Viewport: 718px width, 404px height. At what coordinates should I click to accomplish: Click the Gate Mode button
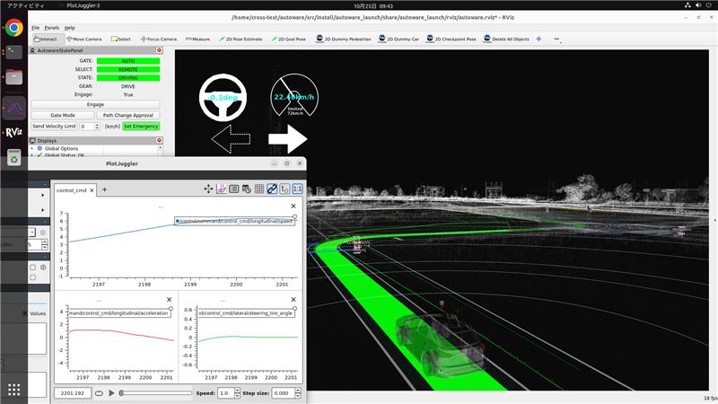tap(63, 115)
